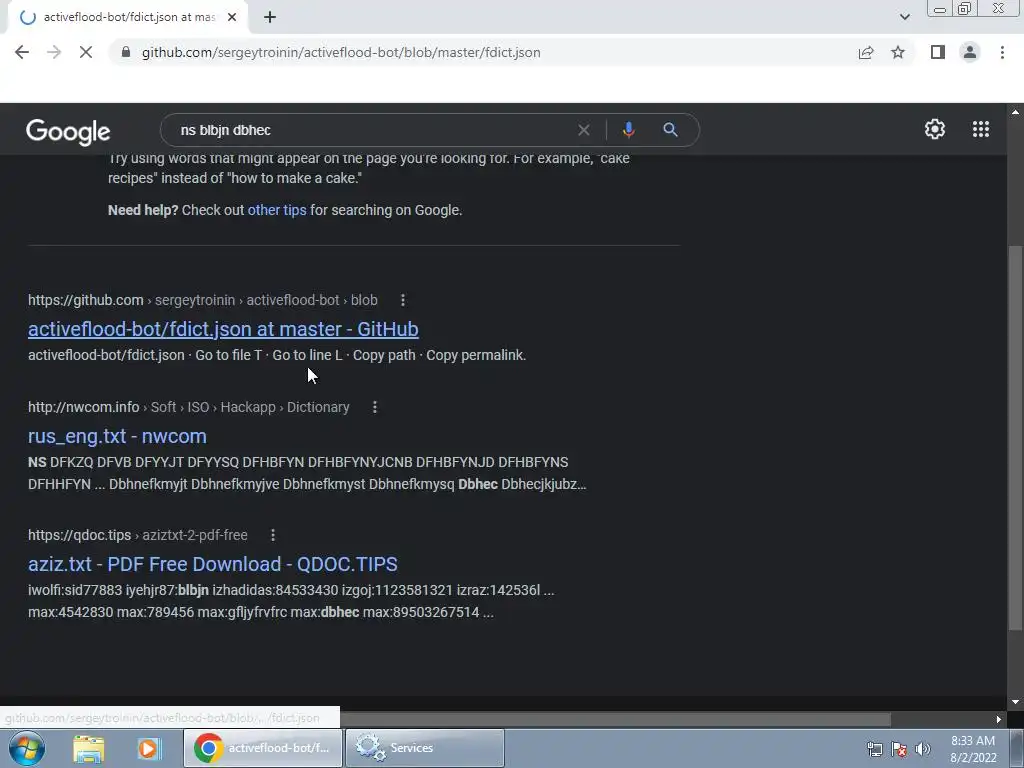Open a new tab with plus button
1024x768 pixels.
[x=270, y=17]
